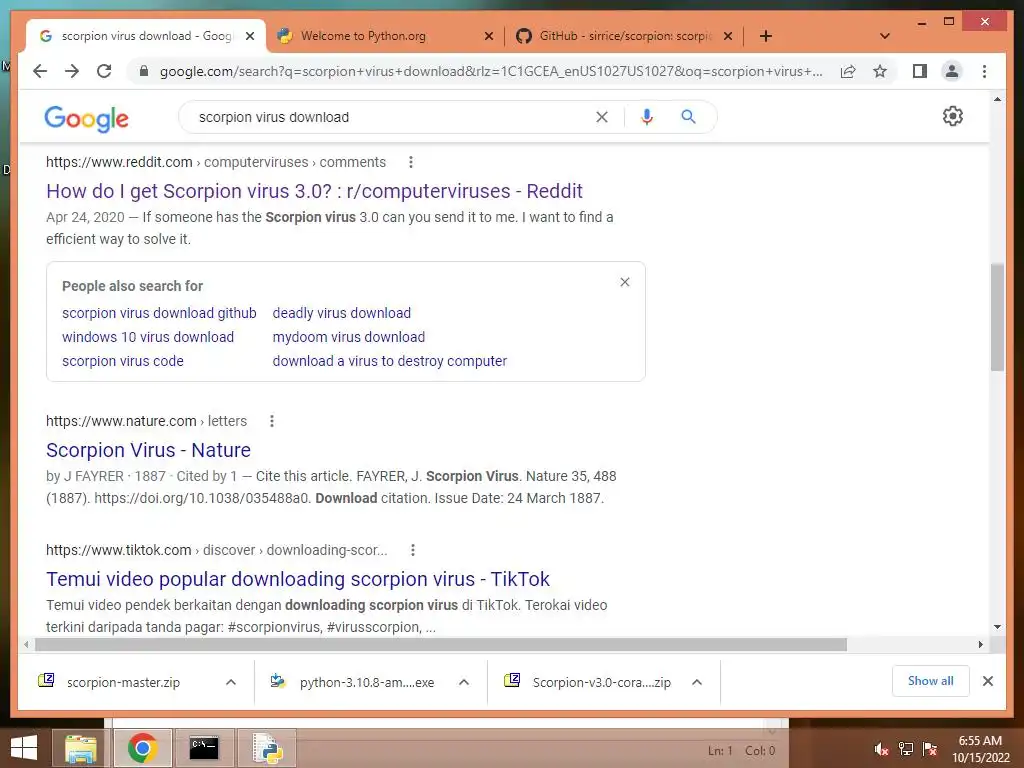Open the scorpion-master.zip downloaded file

pyautogui.click(x=123, y=682)
